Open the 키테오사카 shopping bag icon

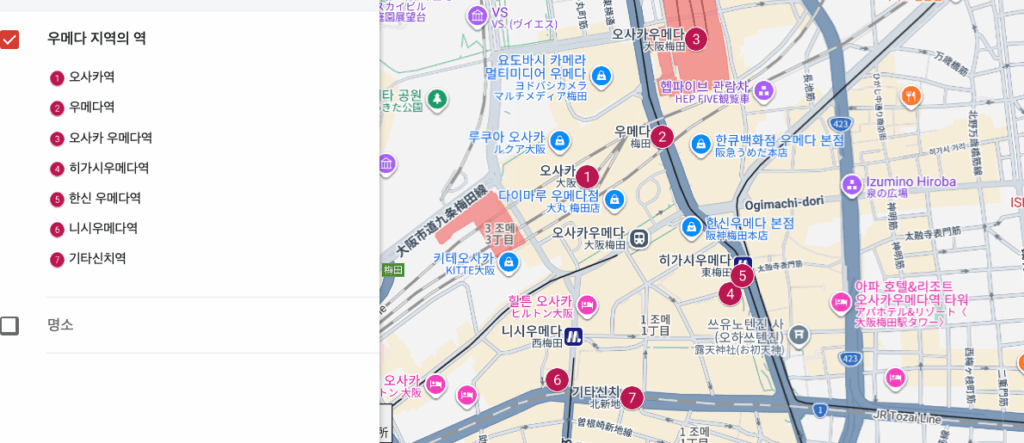tap(510, 262)
